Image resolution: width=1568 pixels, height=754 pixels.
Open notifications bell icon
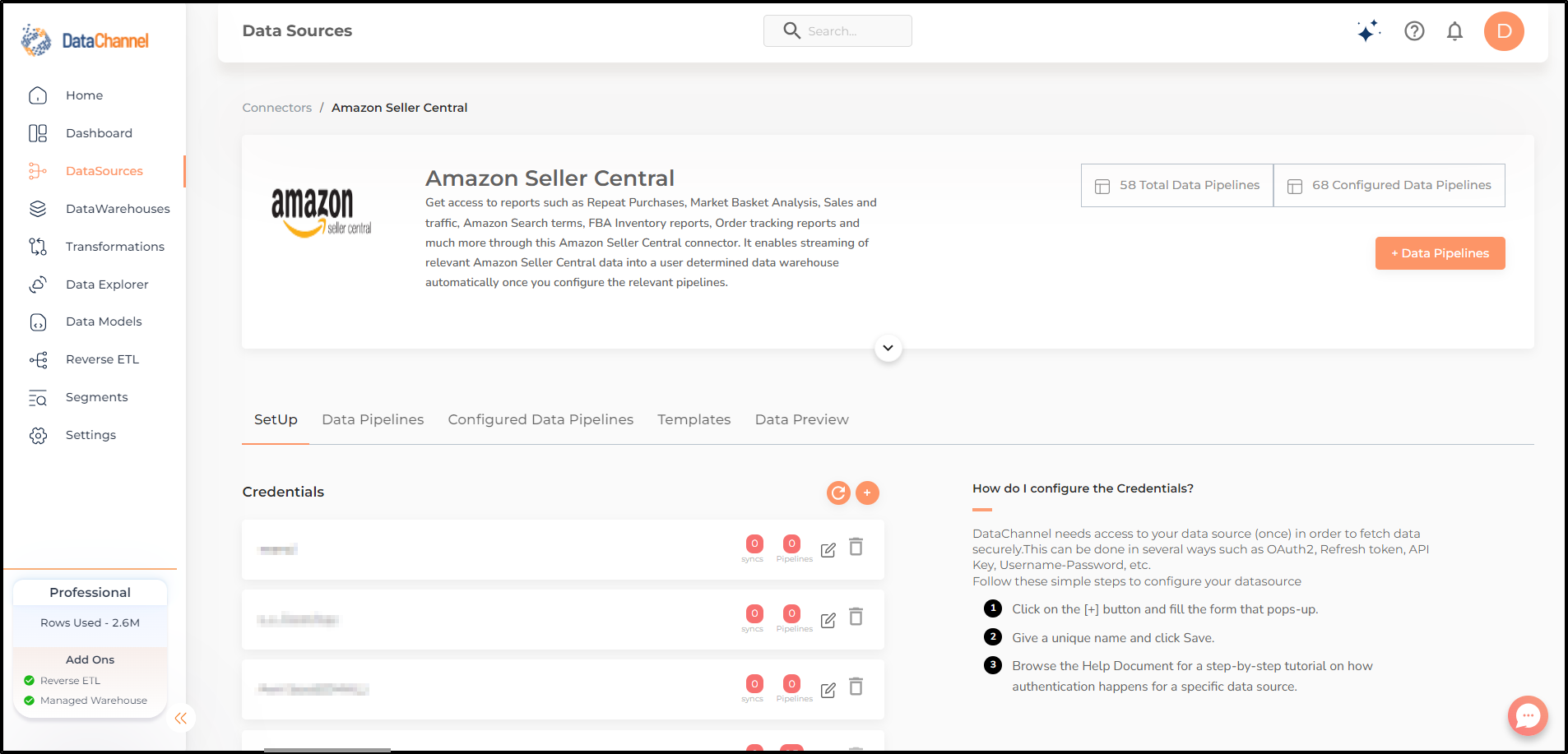click(x=1454, y=31)
